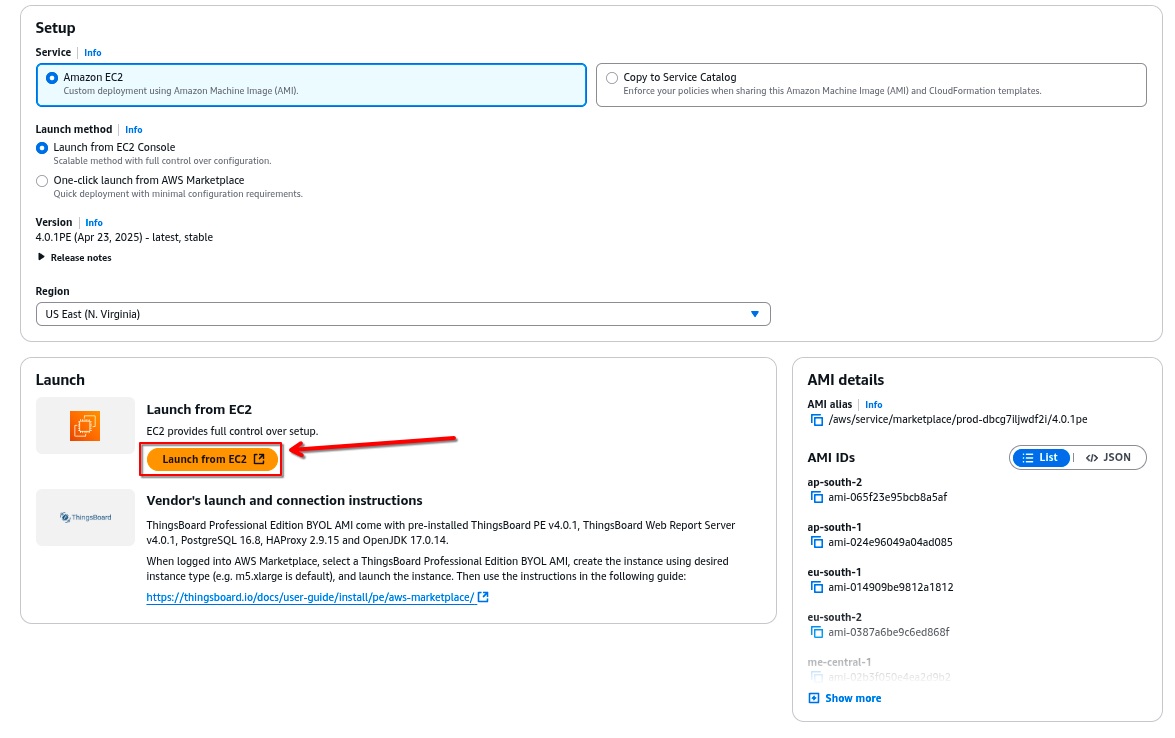Copy the eu-south-1 AMI ID
This screenshot has height=738, width=1175.
pyautogui.click(x=816, y=587)
